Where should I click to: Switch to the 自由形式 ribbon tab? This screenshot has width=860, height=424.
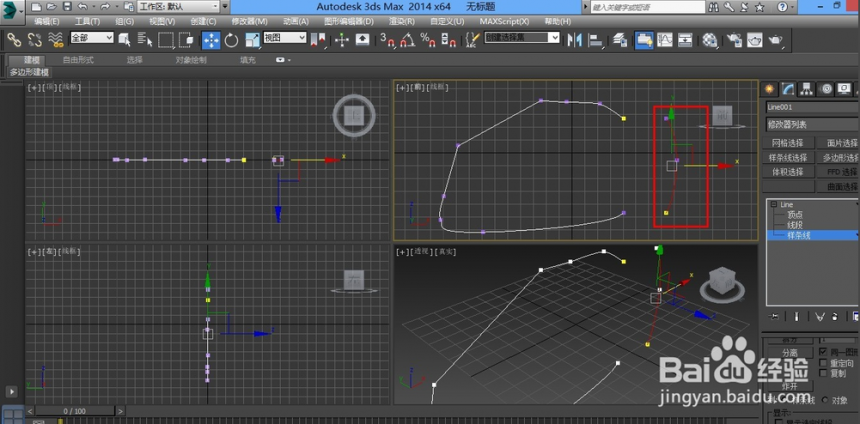pyautogui.click(x=78, y=60)
